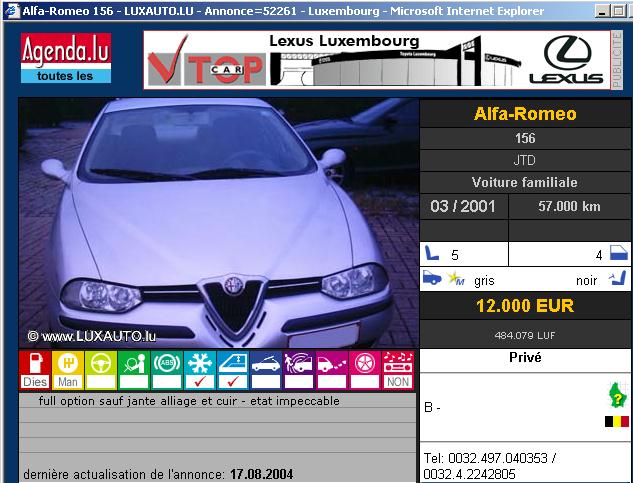
Task: Click the phone number '0032.497.040353'
Action: (498, 458)
